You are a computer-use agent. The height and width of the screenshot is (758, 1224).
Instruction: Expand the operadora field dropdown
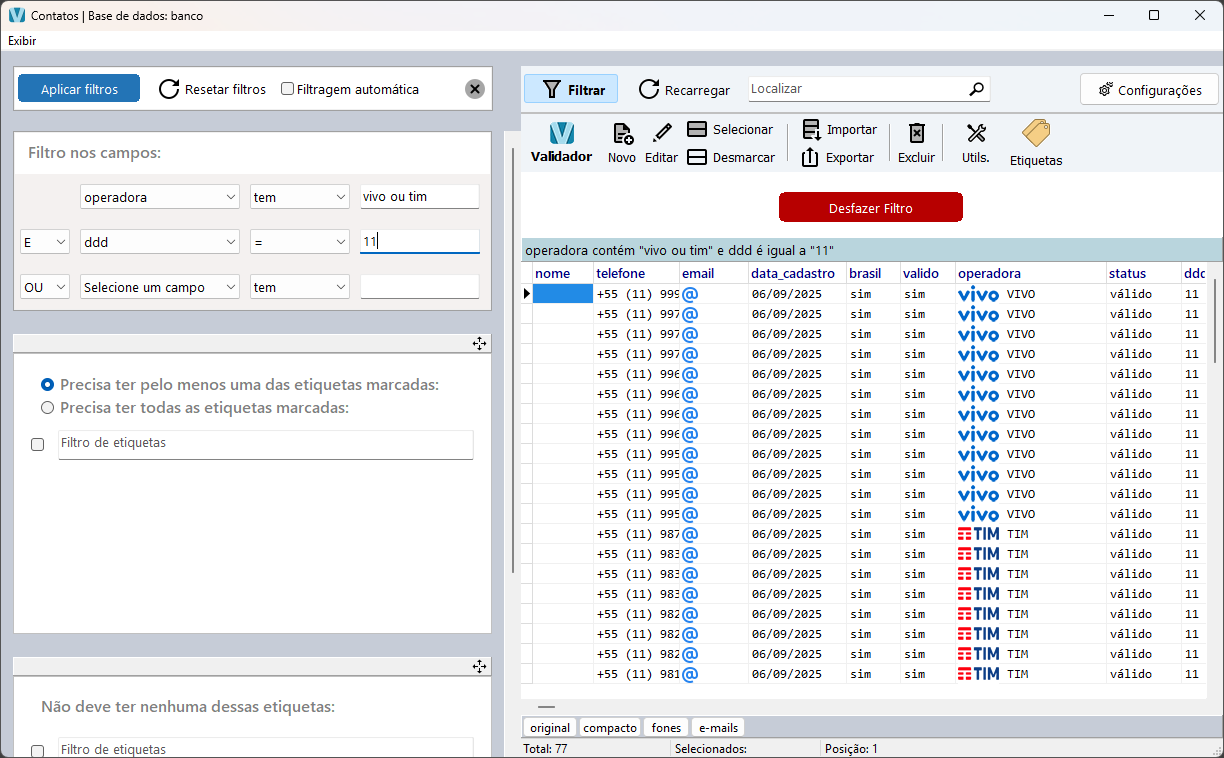click(231, 197)
